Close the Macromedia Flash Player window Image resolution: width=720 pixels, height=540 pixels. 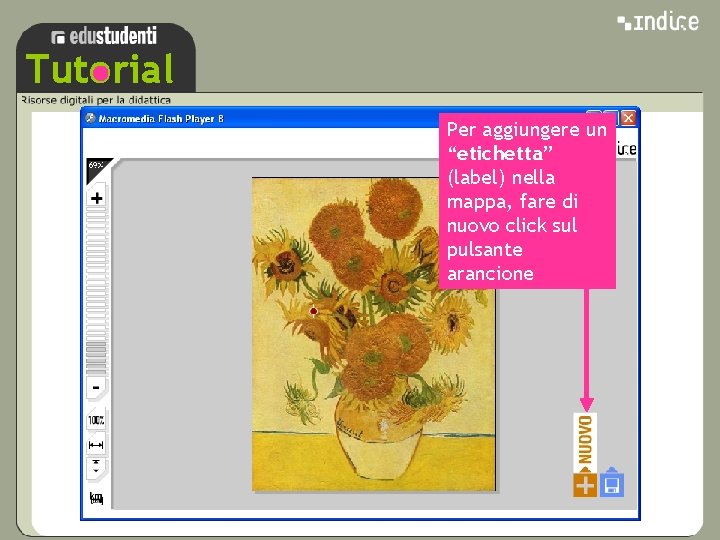tap(628, 118)
